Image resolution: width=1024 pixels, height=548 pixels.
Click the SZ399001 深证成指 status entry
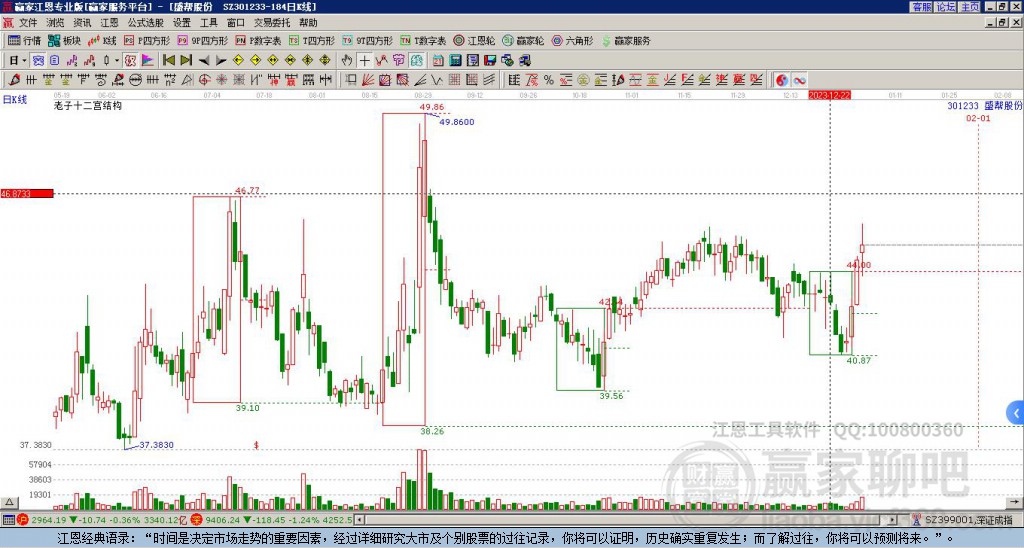pyautogui.click(x=968, y=520)
